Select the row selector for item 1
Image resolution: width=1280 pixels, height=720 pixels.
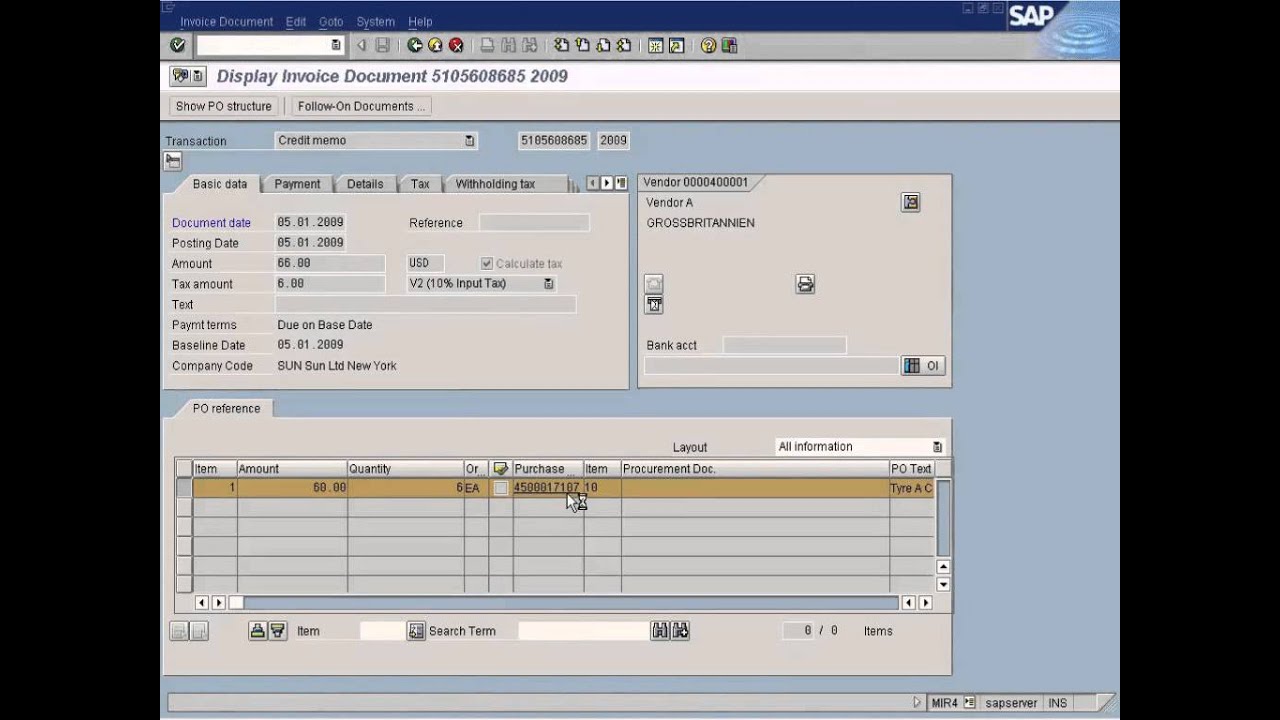pyautogui.click(x=184, y=488)
